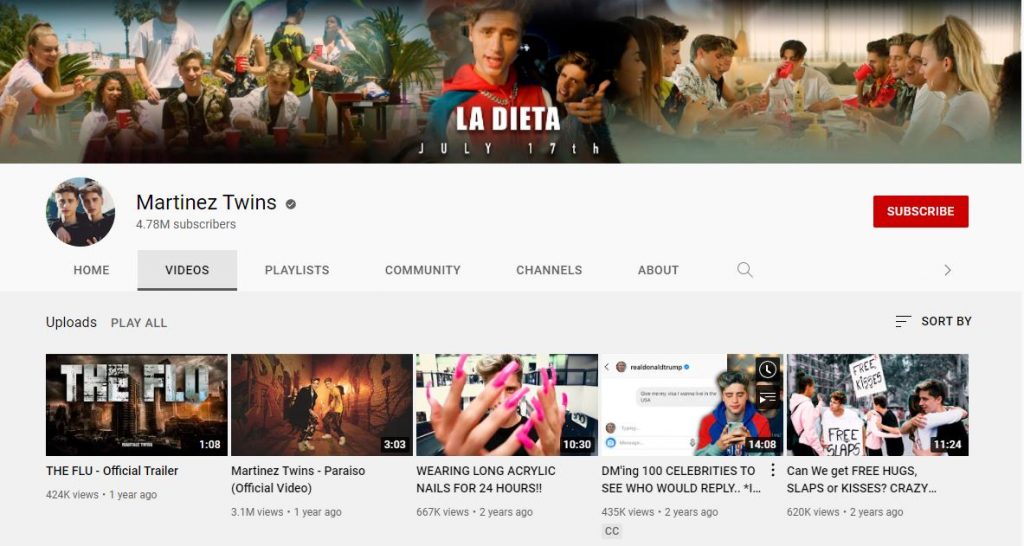Click the FREE HUGS video thumbnail
The image size is (1024, 546).
pos(878,405)
